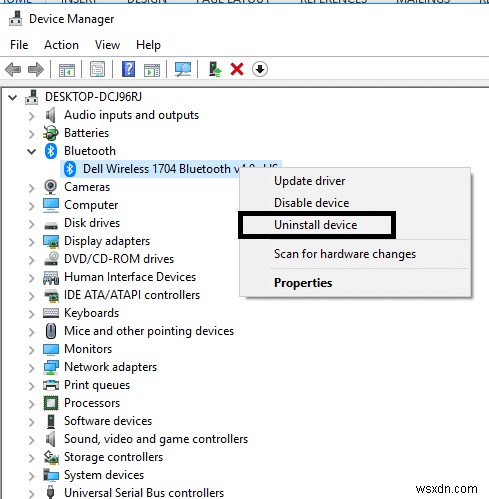This screenshot has height=499, width=489.
Task: Expand the Batteries category
Action: [32, 134]
